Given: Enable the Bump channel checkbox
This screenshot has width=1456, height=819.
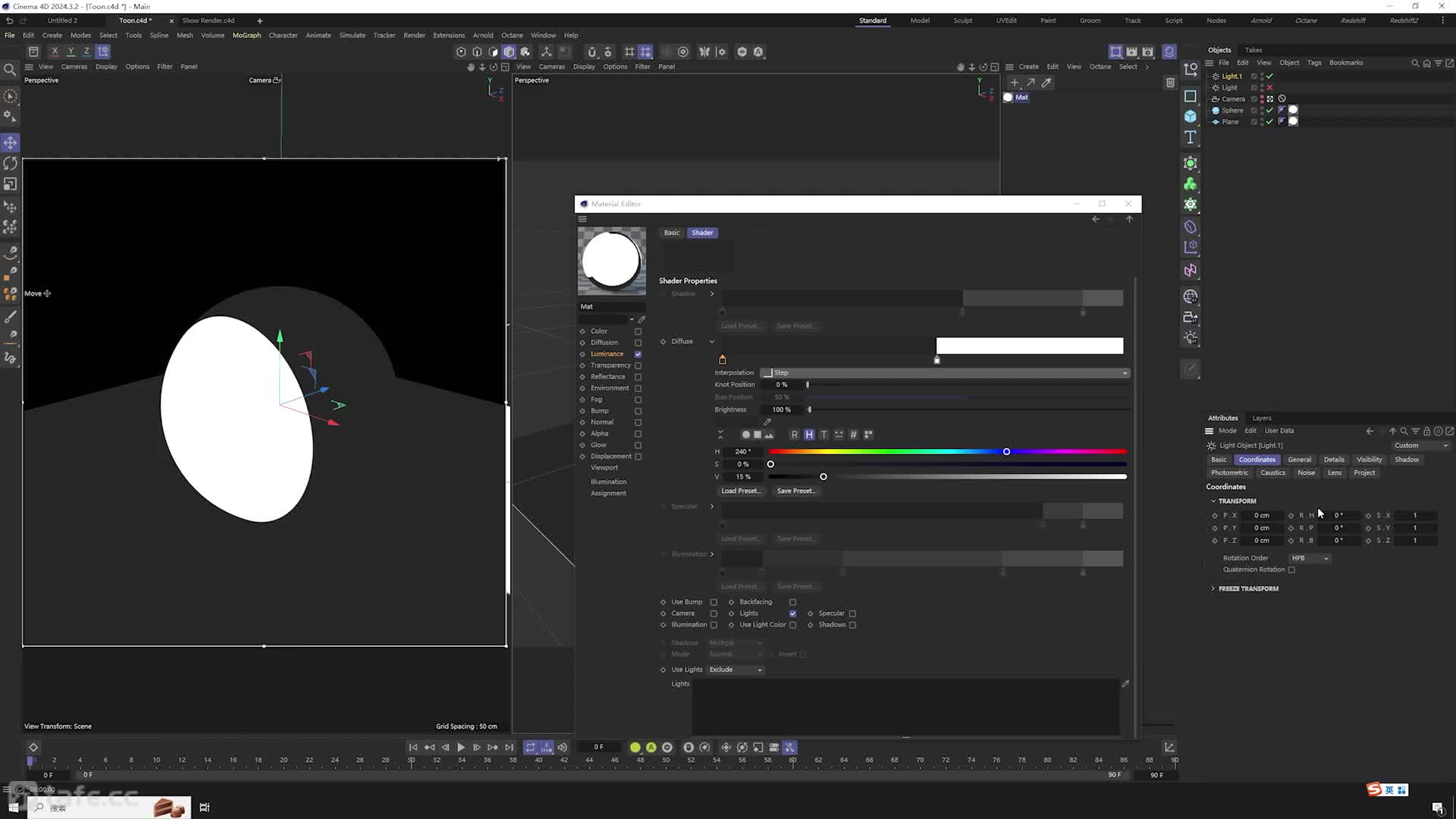Looking at the screenshot, I should click(638, 411).
